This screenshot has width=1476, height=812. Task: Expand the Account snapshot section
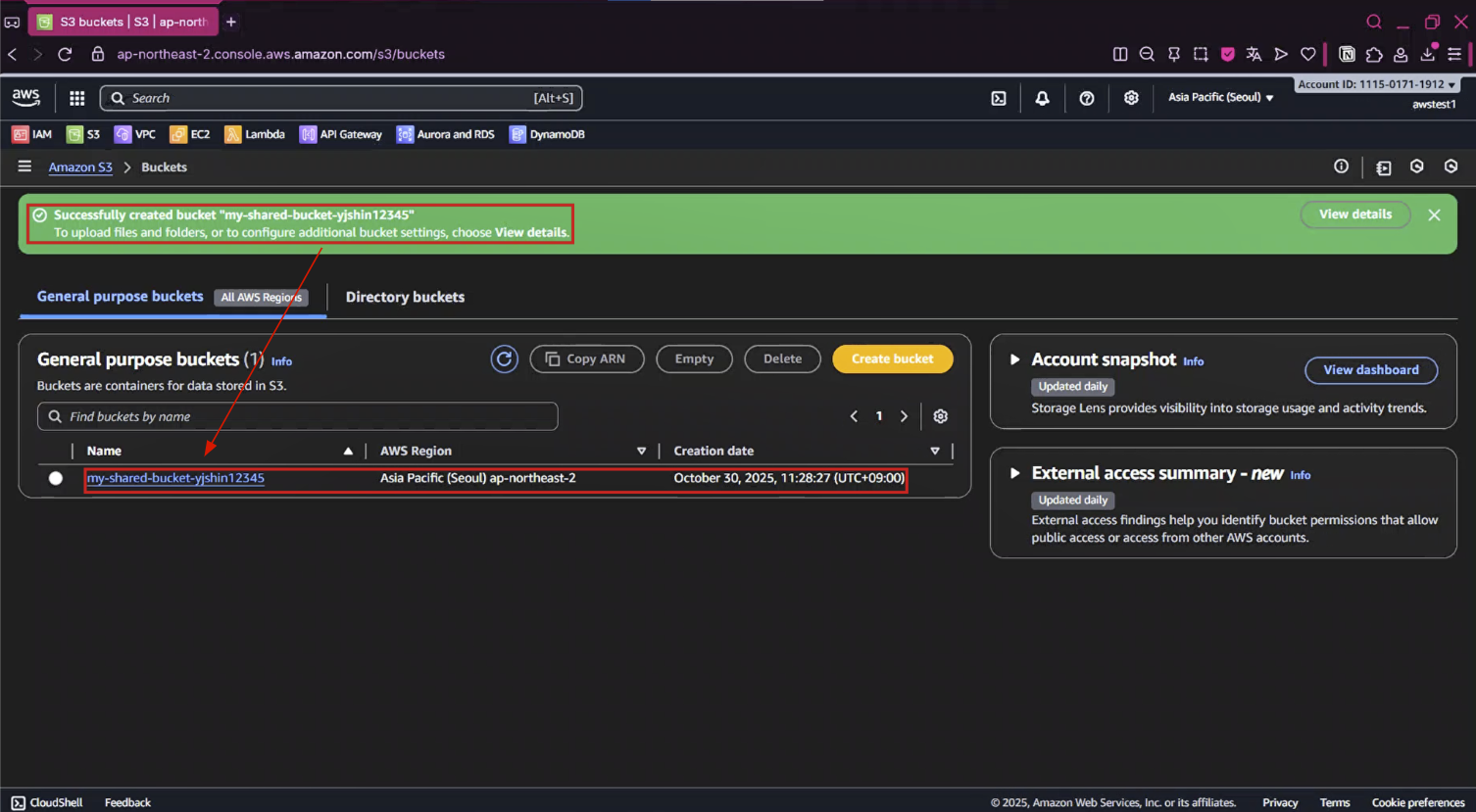tap(1015, 359)
